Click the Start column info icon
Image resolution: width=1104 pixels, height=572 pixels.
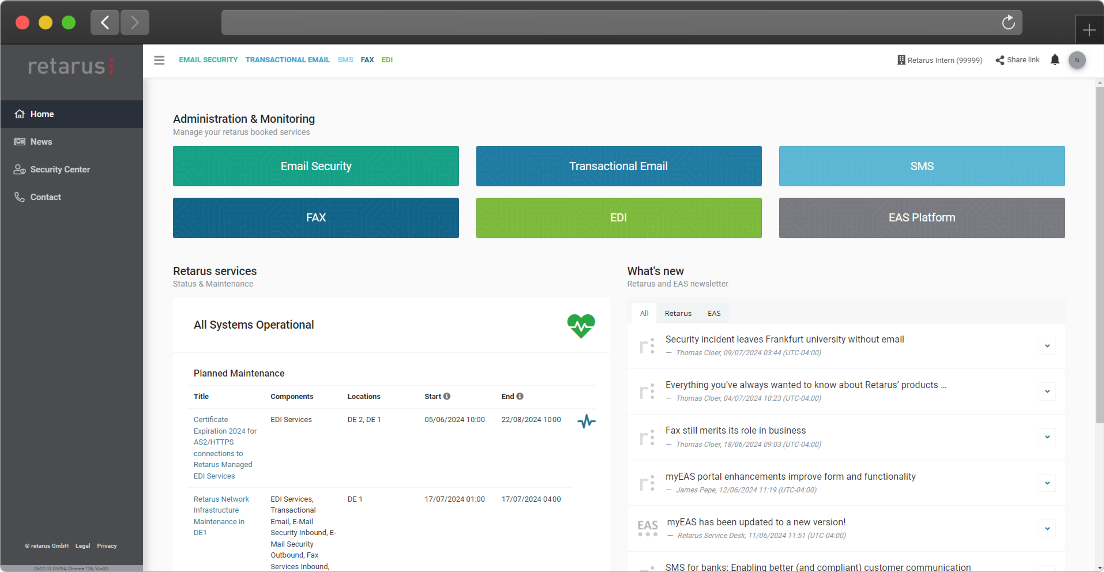click(447, 397)
